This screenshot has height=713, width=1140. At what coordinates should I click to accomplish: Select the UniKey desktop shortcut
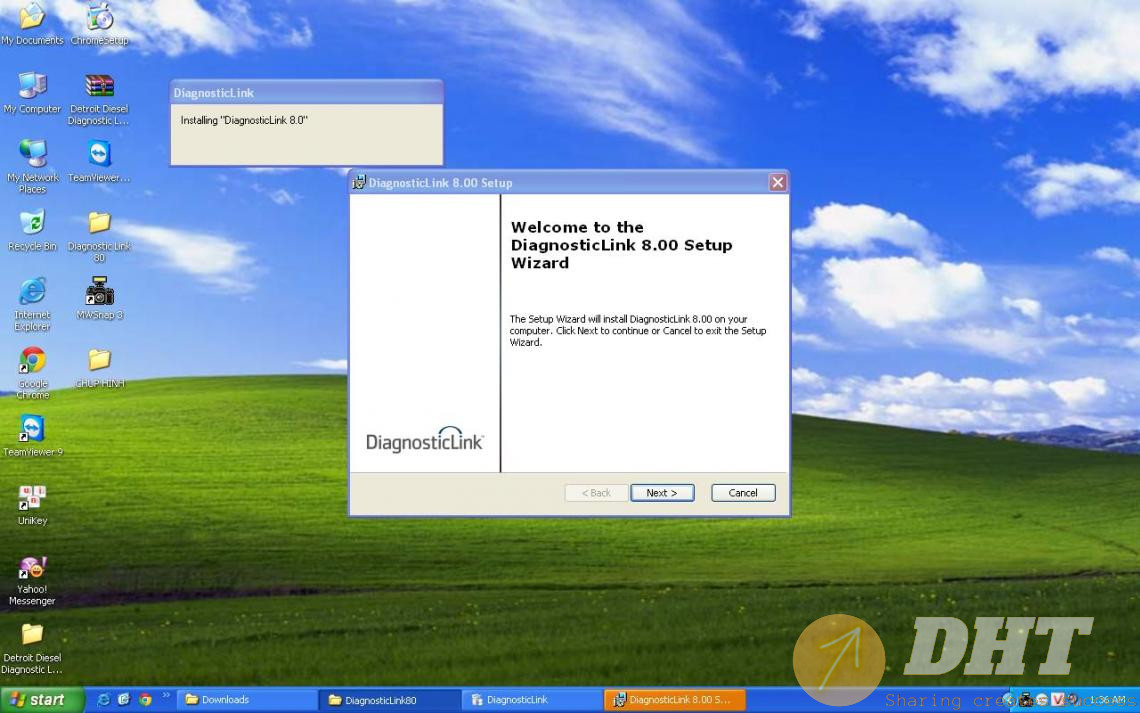coord(32,498)
